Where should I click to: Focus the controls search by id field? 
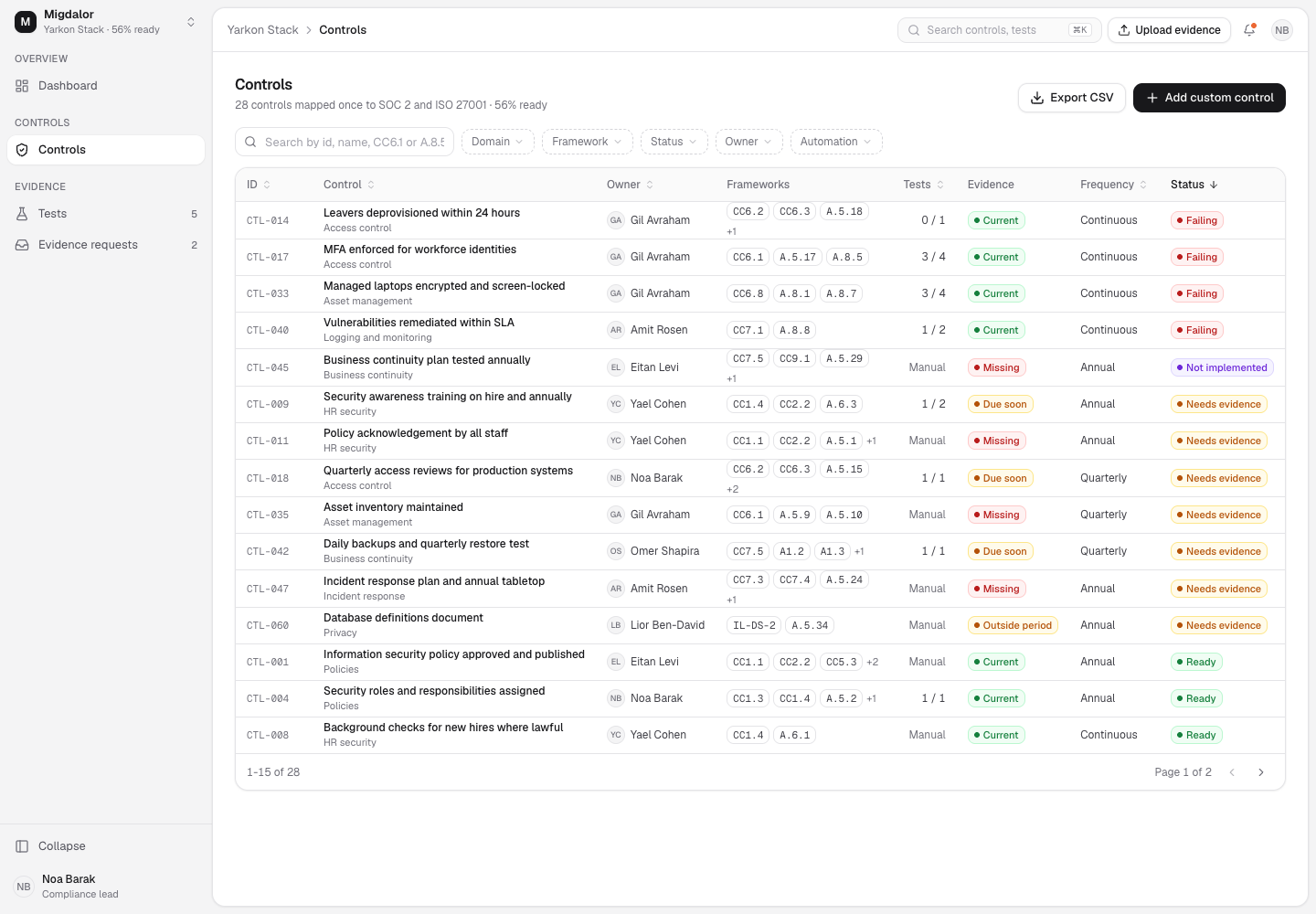[x=345, y=142]
